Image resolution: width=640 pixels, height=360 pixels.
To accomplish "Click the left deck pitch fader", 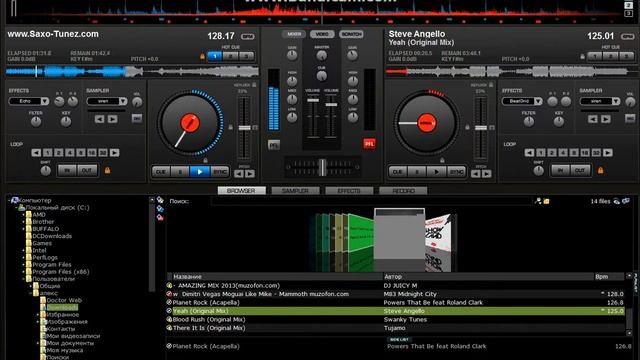I will click(244, 128).
